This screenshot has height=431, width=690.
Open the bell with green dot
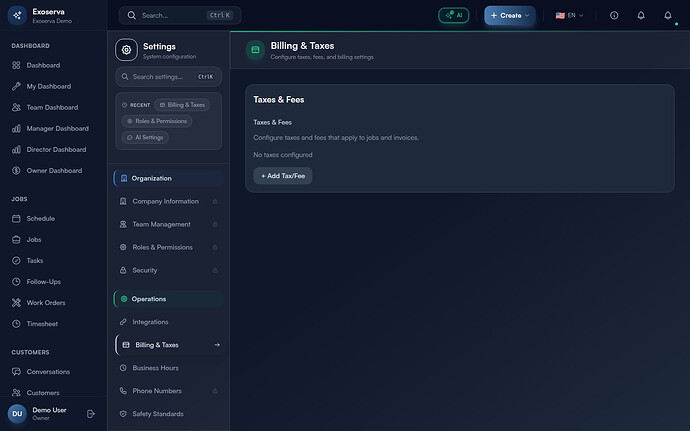(x=668, y=15)
